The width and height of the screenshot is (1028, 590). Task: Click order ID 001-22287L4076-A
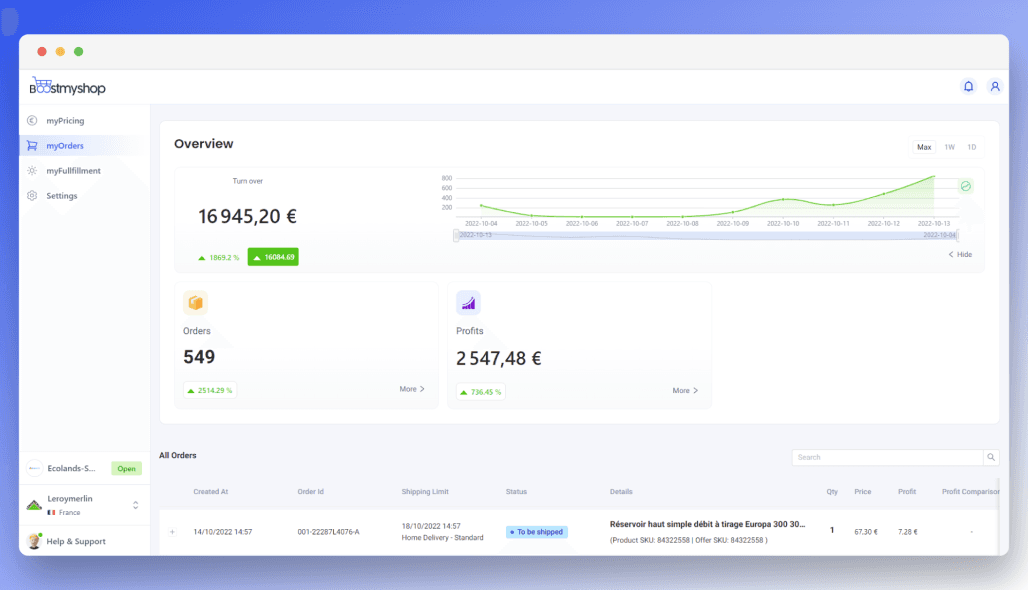pyautogui.click(x=328, y=532)
